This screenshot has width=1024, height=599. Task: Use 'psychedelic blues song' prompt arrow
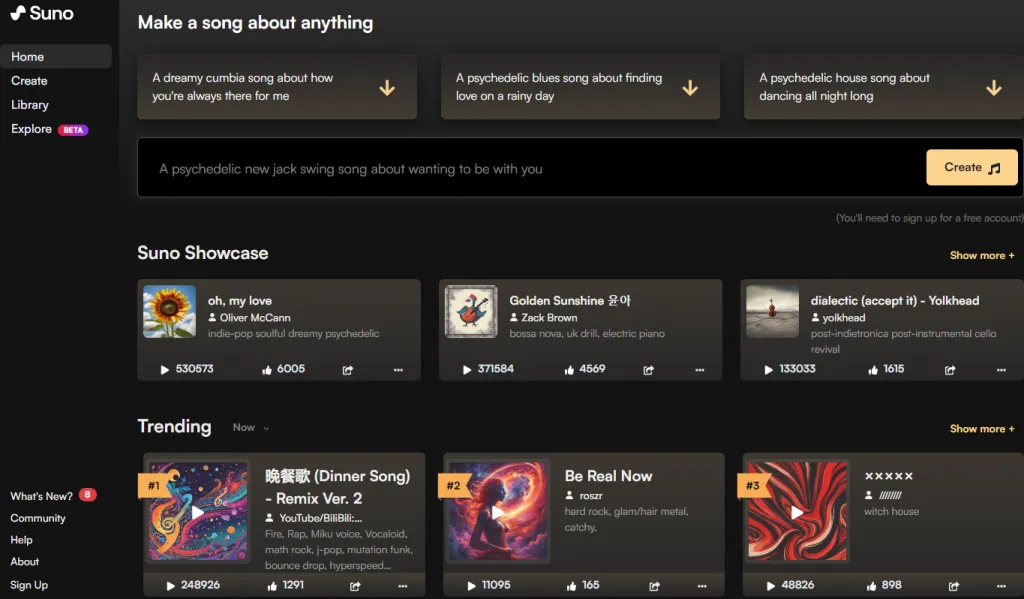coord(690,88)
